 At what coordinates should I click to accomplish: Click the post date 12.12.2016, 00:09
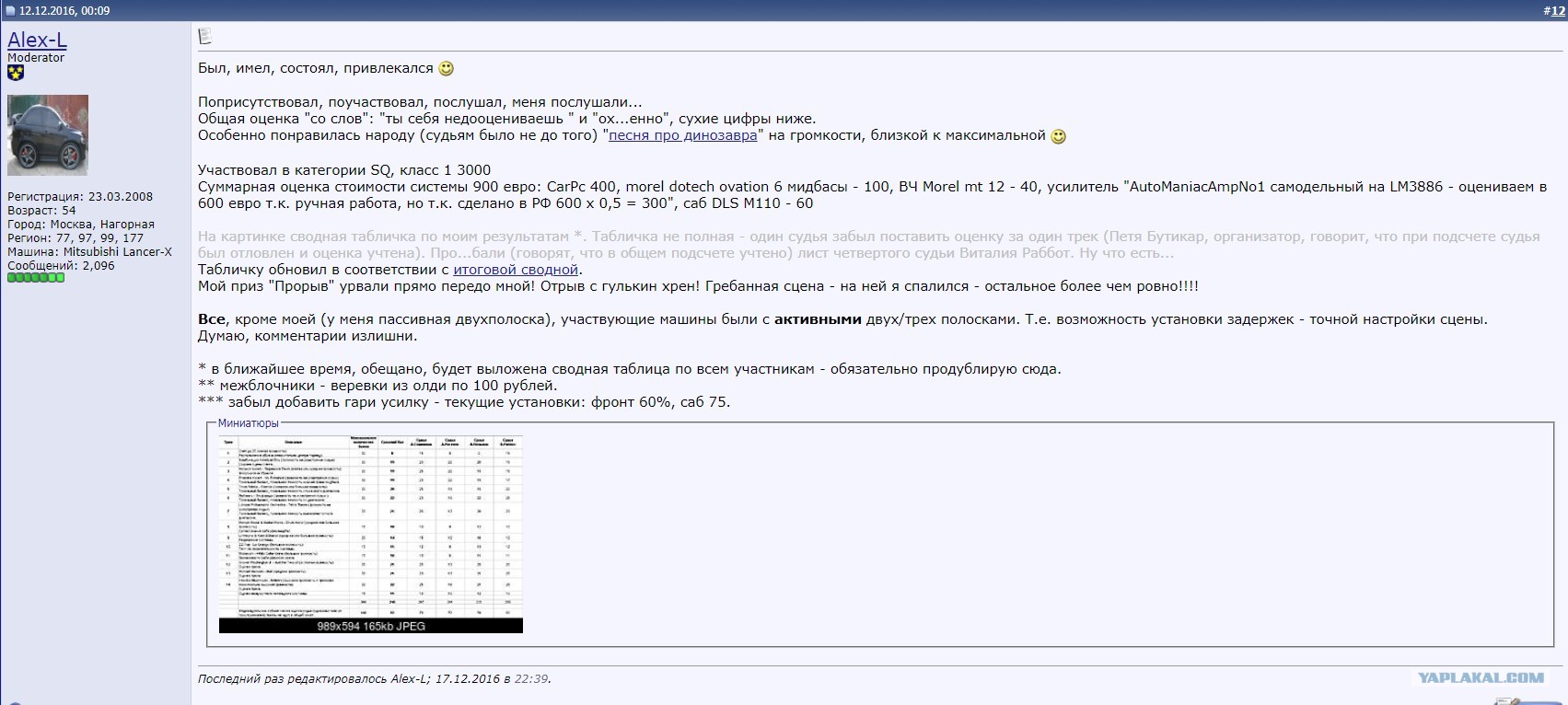(64, 11)
